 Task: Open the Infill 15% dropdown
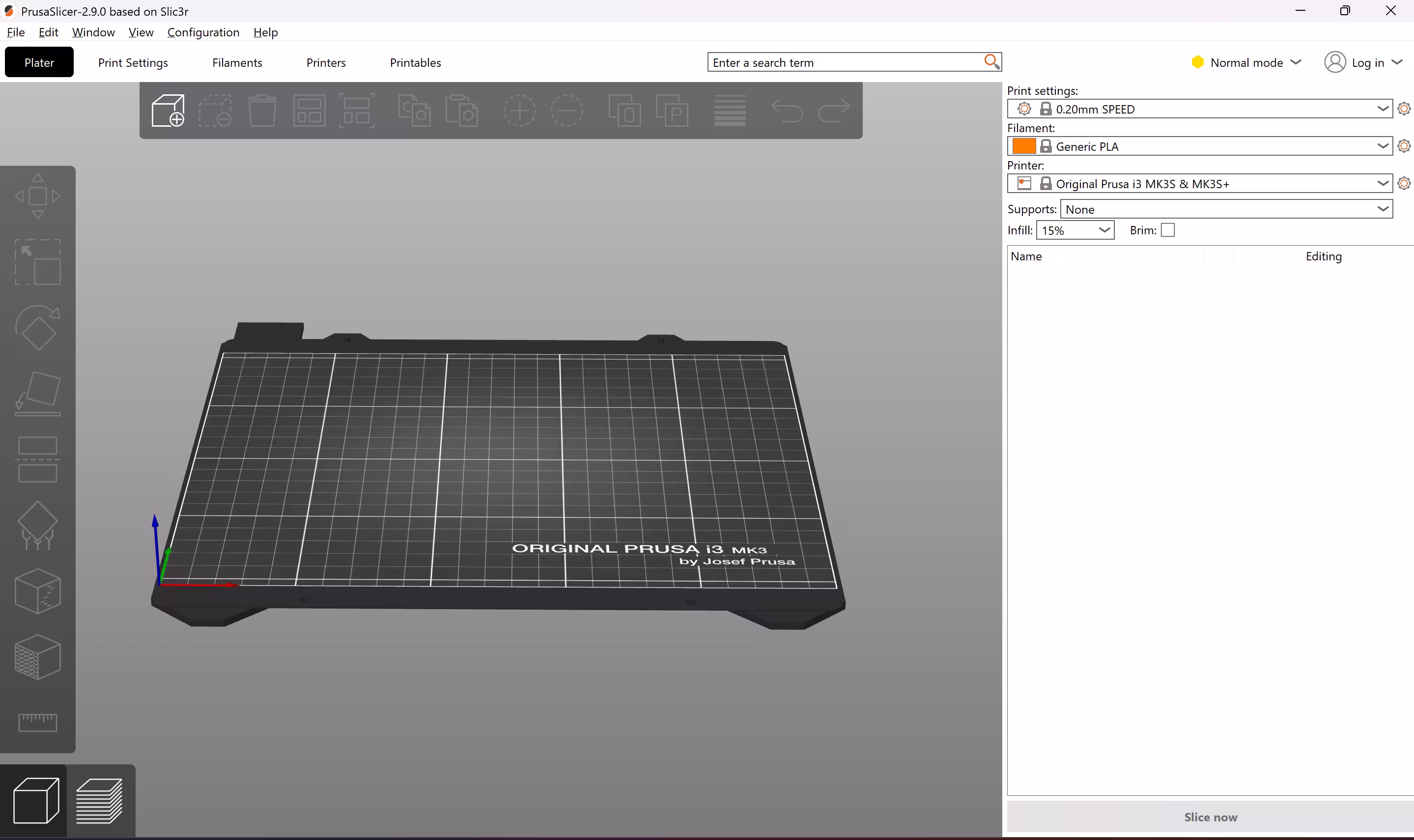coord(1075,230)
